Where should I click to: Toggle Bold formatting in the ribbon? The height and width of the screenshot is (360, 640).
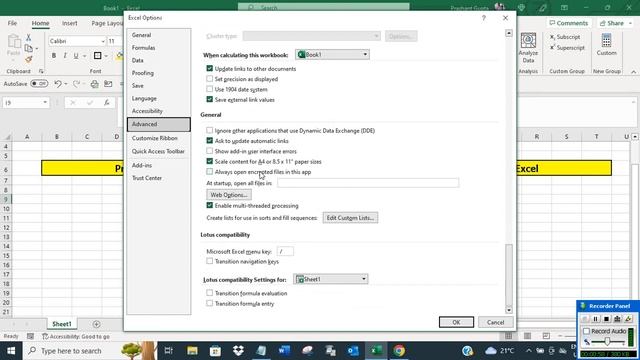53,56
